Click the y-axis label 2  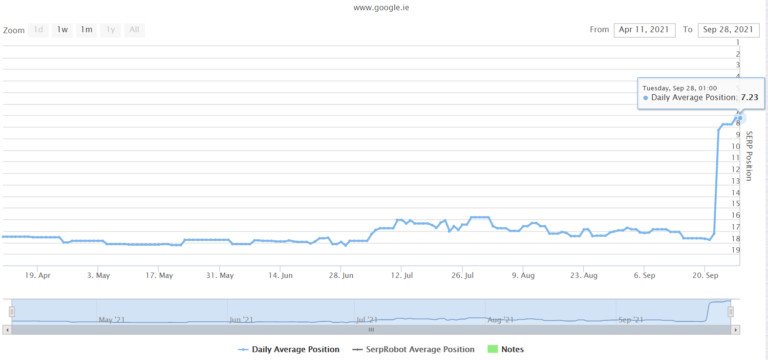click(738, 54)
